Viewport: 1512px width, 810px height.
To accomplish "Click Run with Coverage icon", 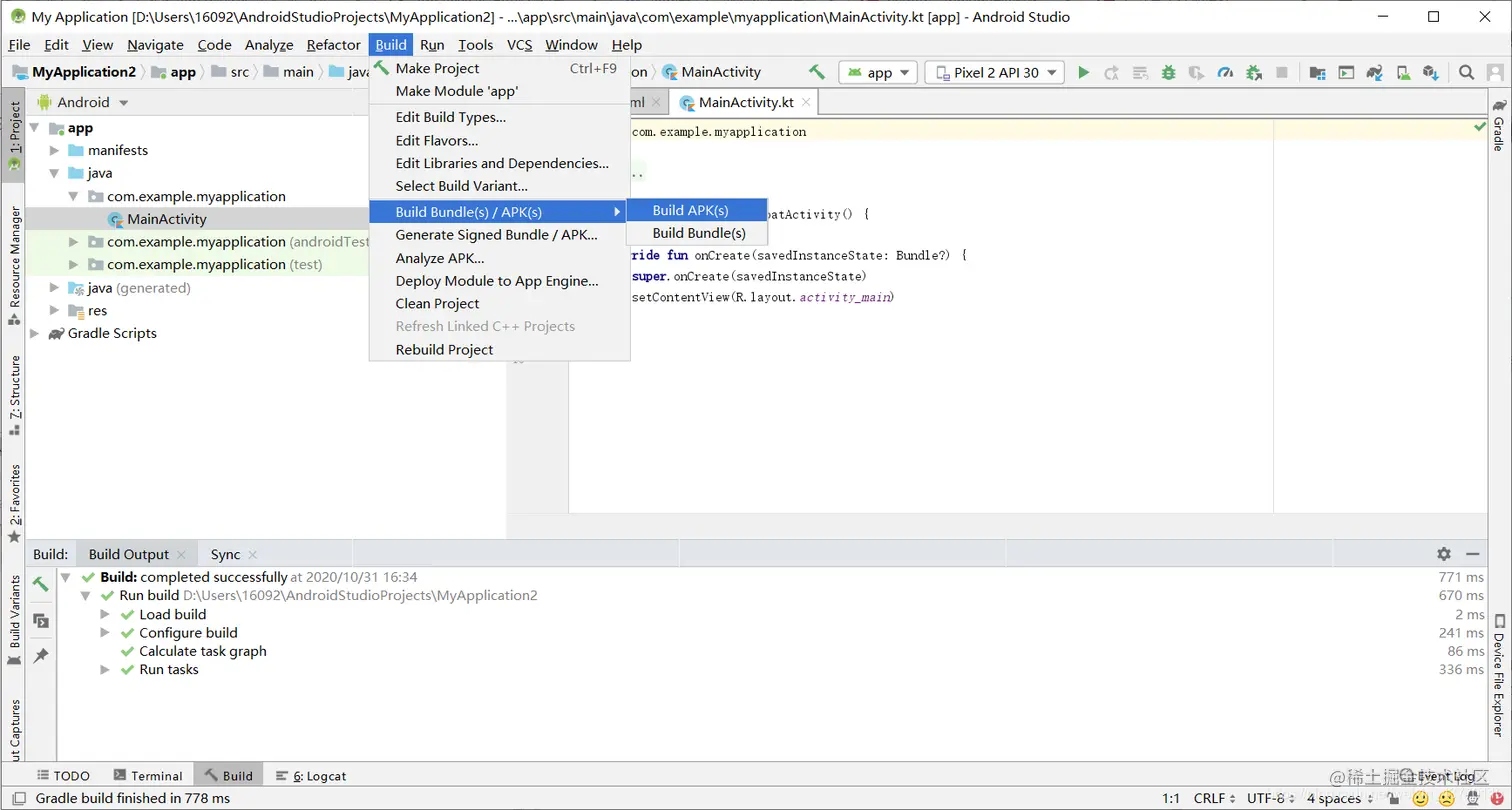I will coord(1196,72).
